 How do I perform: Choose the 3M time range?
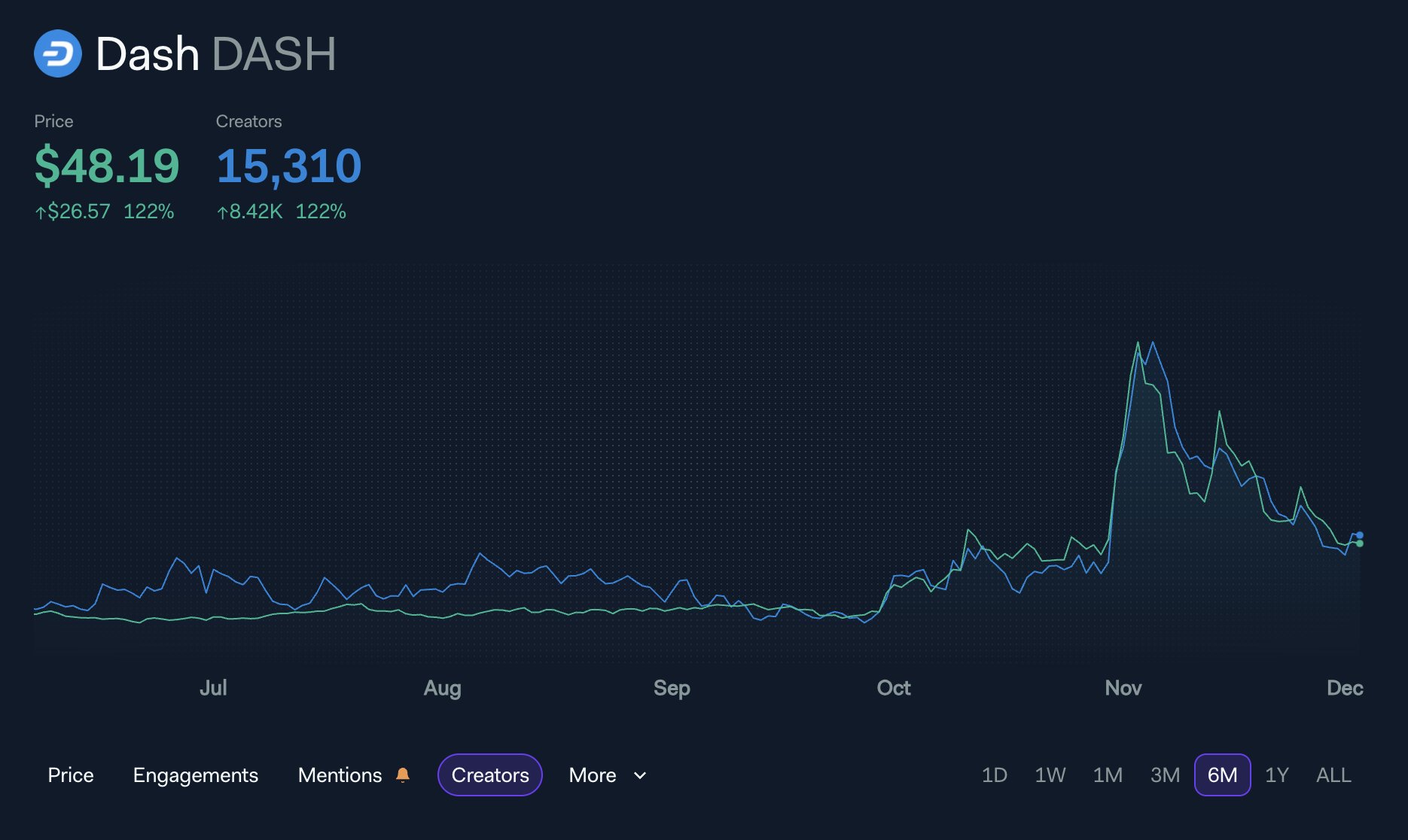click(x=1165, y=775)
